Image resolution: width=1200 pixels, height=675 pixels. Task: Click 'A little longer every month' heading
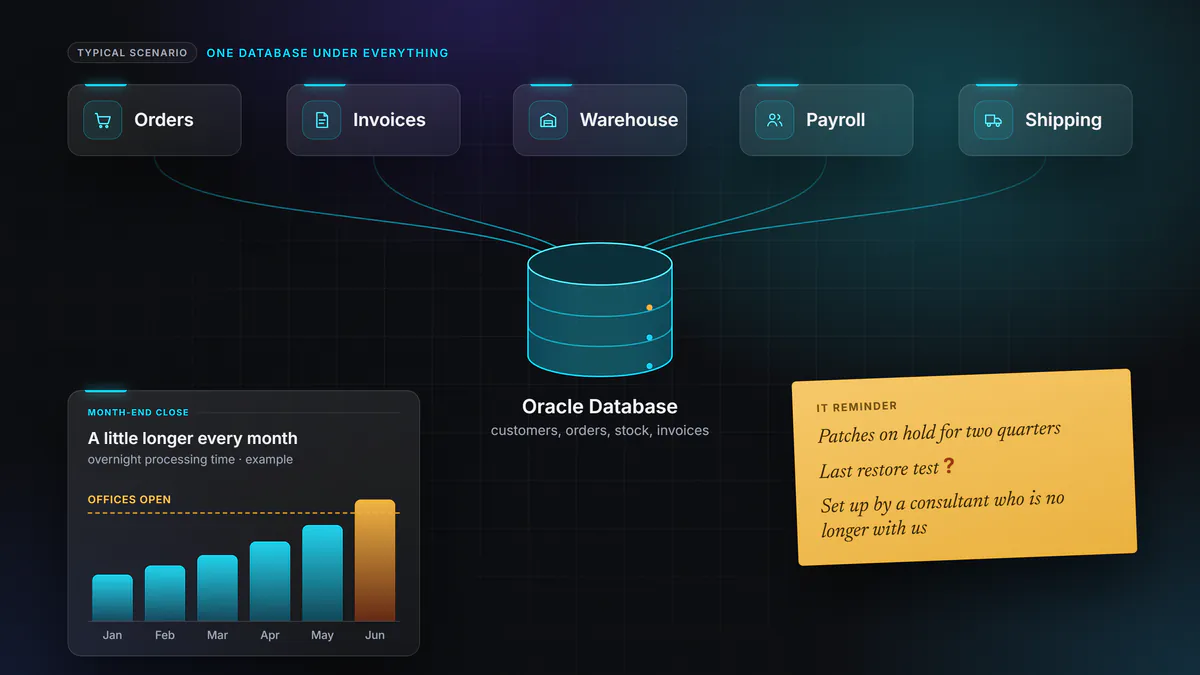192,438
